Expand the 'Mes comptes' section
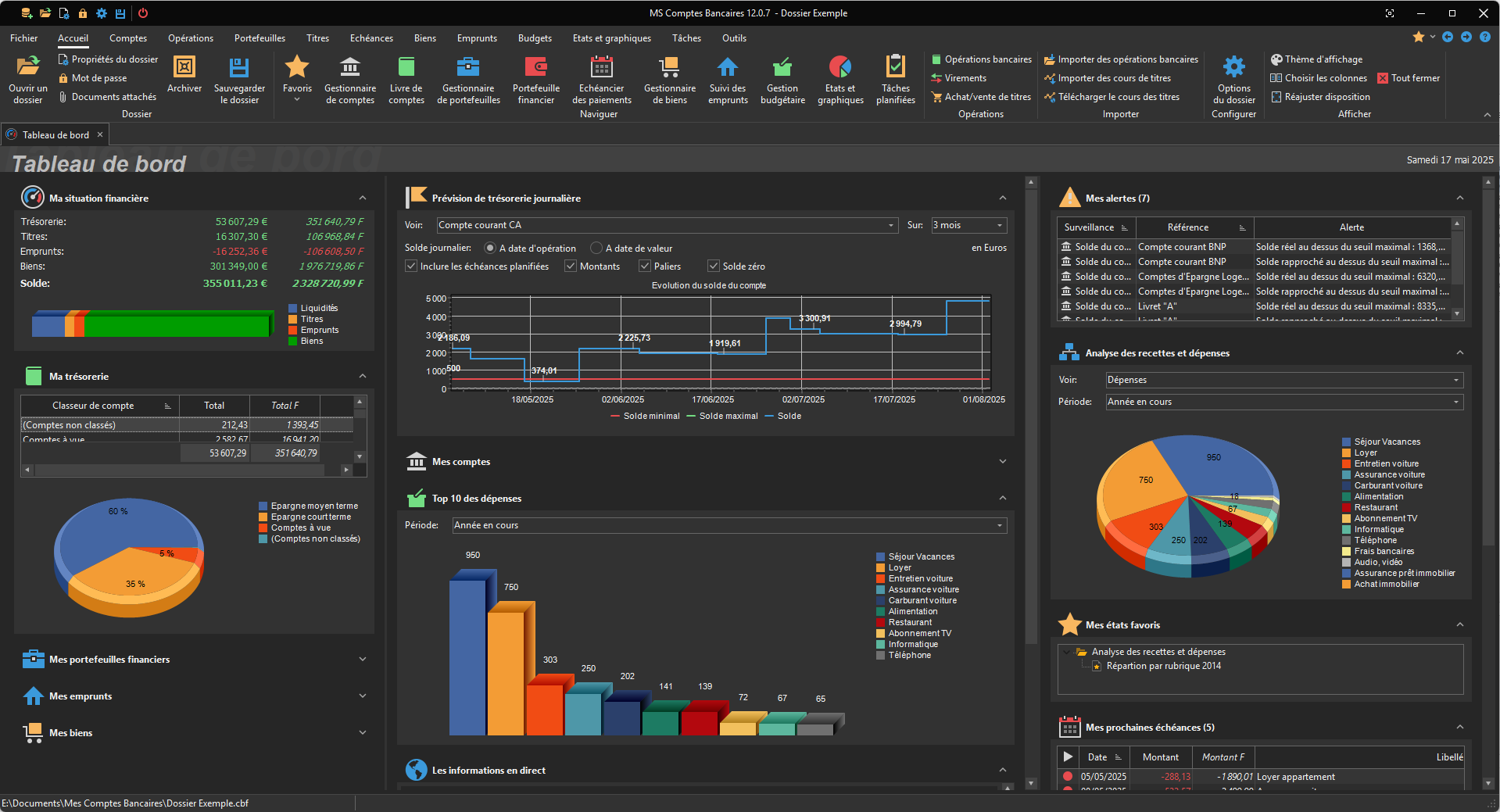The height and width of the screenshot is (812, 1500). (1002, 462)
